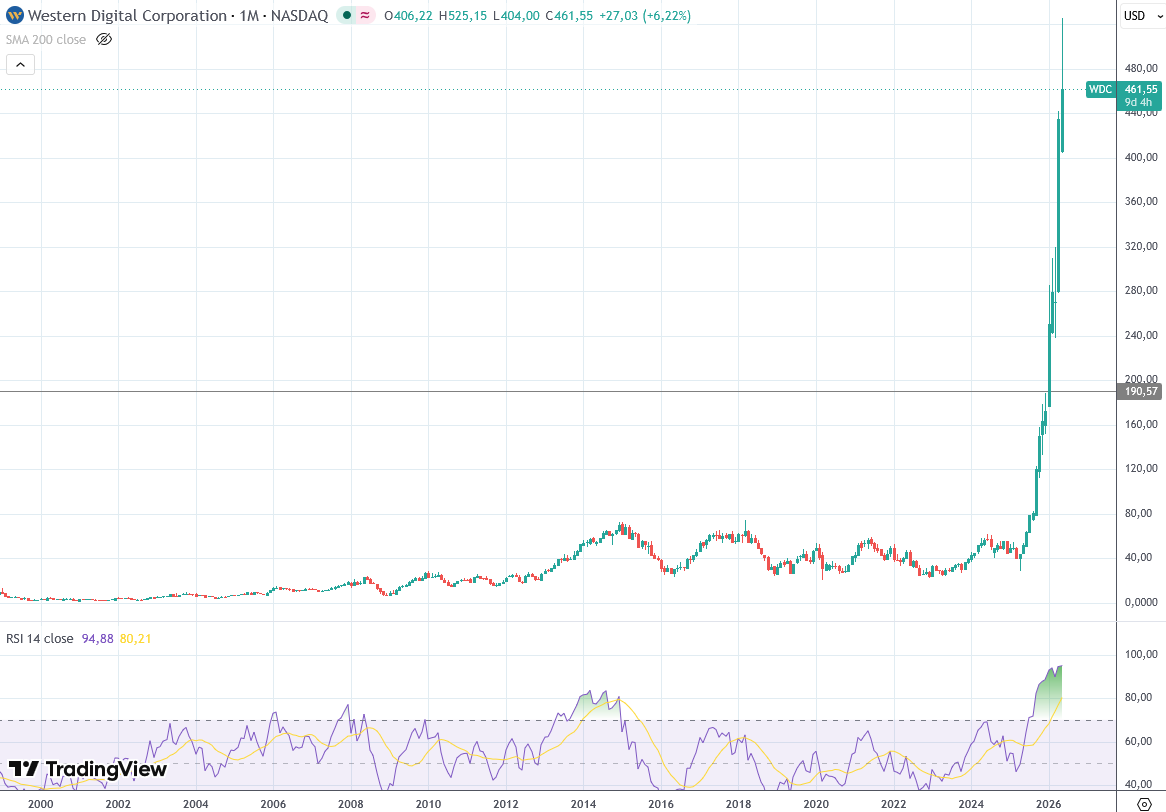Click the low value L404,00
The width and height of the screenshot is (1166, 812).
pos(516,16)
